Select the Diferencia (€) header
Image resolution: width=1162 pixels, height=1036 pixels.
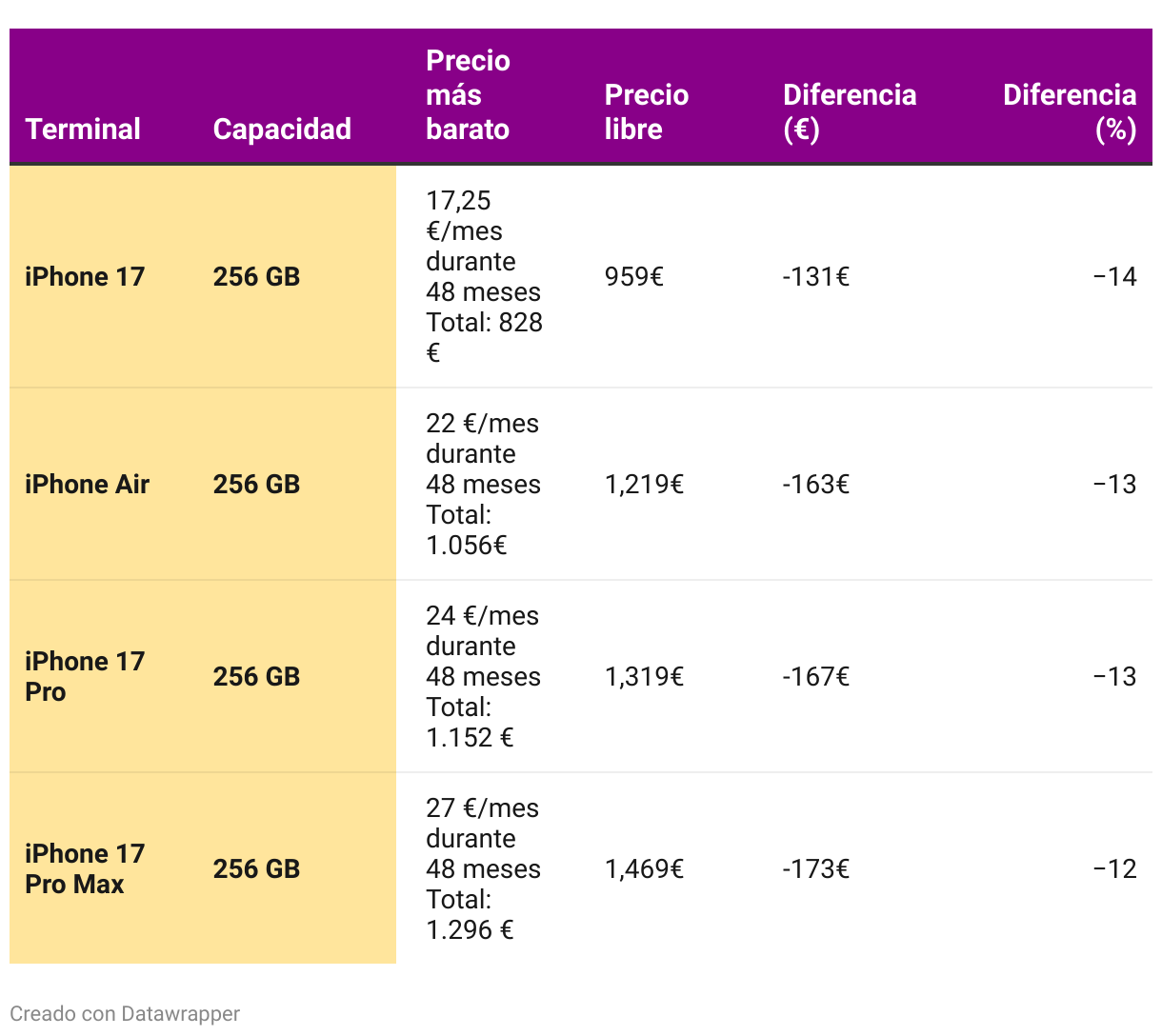coord(850,111)
